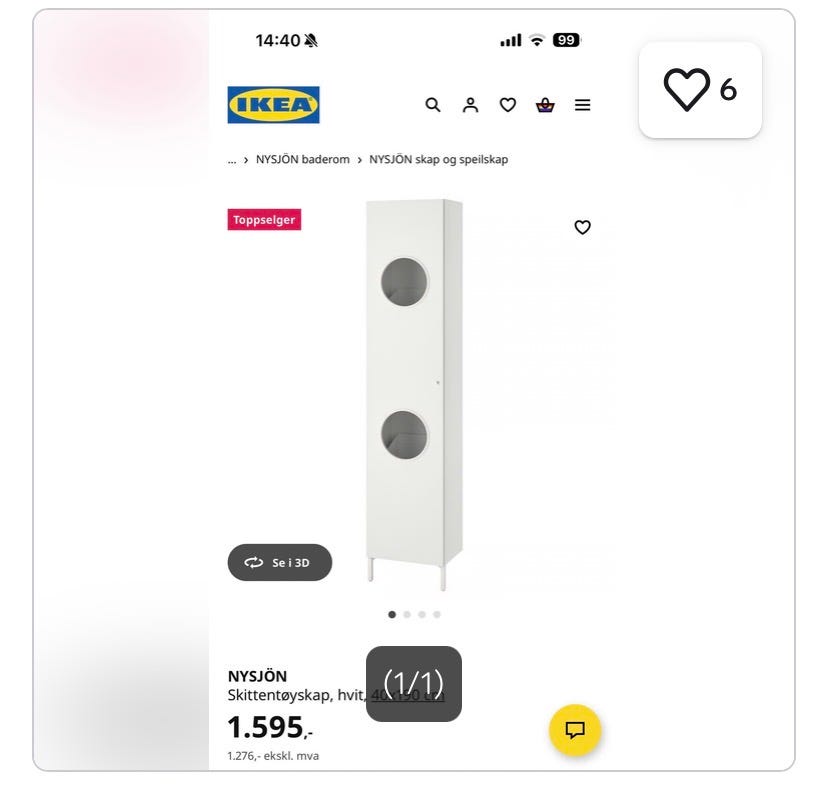Toggle favourite heart on the product image
Screen dimensions: 828x792
click(582, 227)
